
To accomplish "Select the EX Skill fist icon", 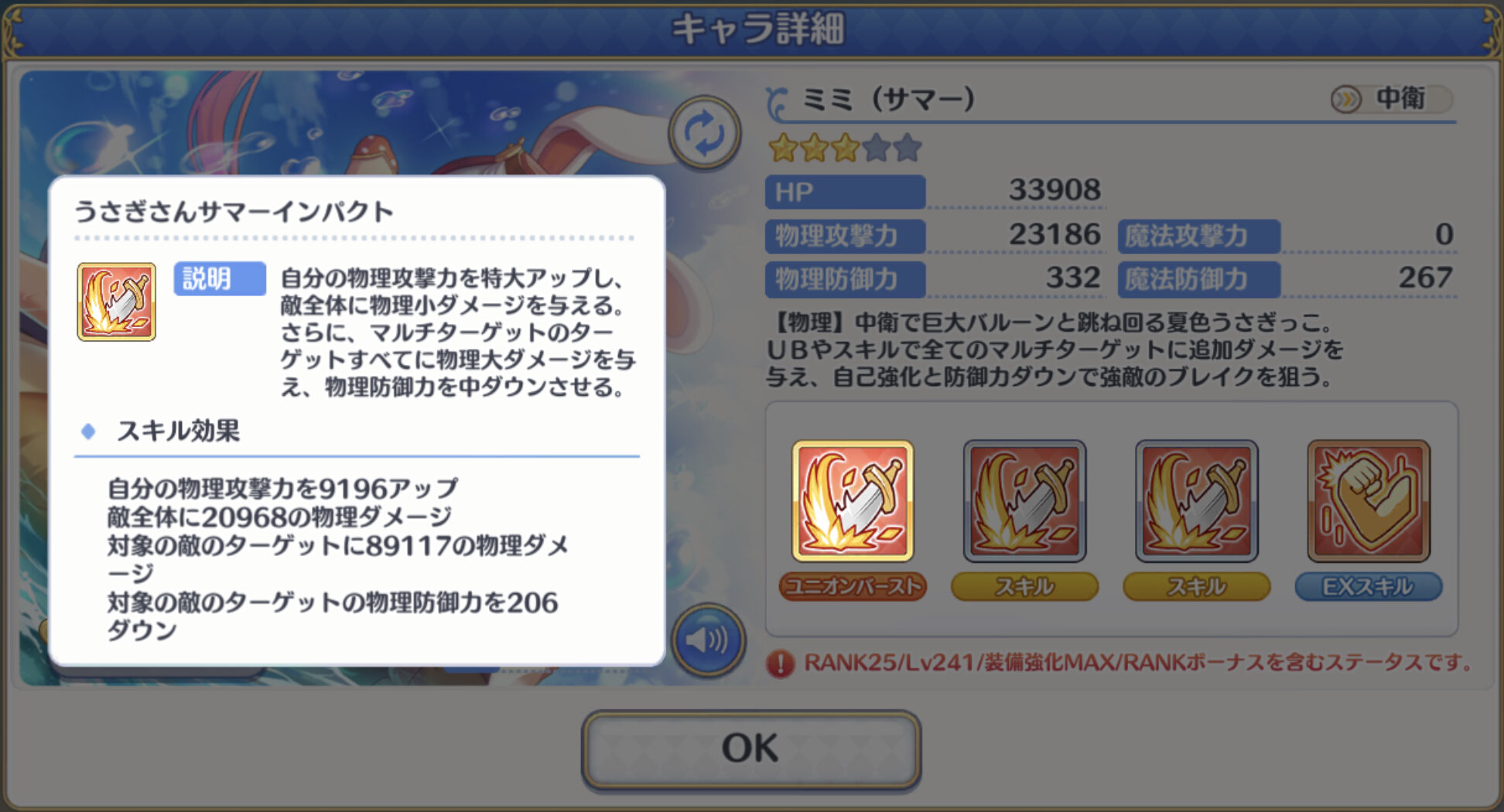I will coord(1369,501).
